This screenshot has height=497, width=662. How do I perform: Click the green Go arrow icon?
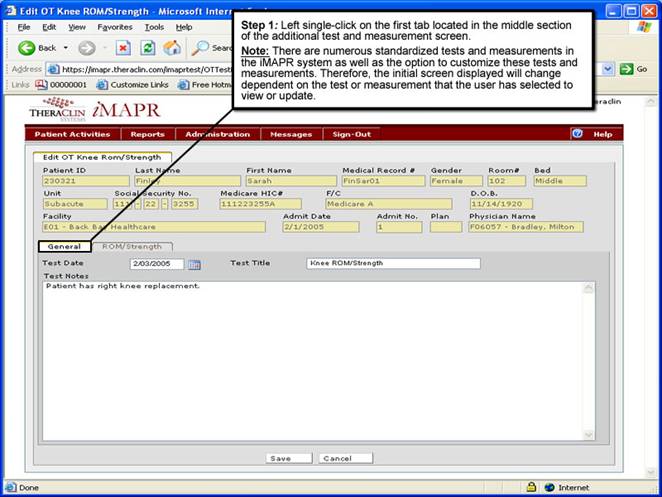[627, 68]
